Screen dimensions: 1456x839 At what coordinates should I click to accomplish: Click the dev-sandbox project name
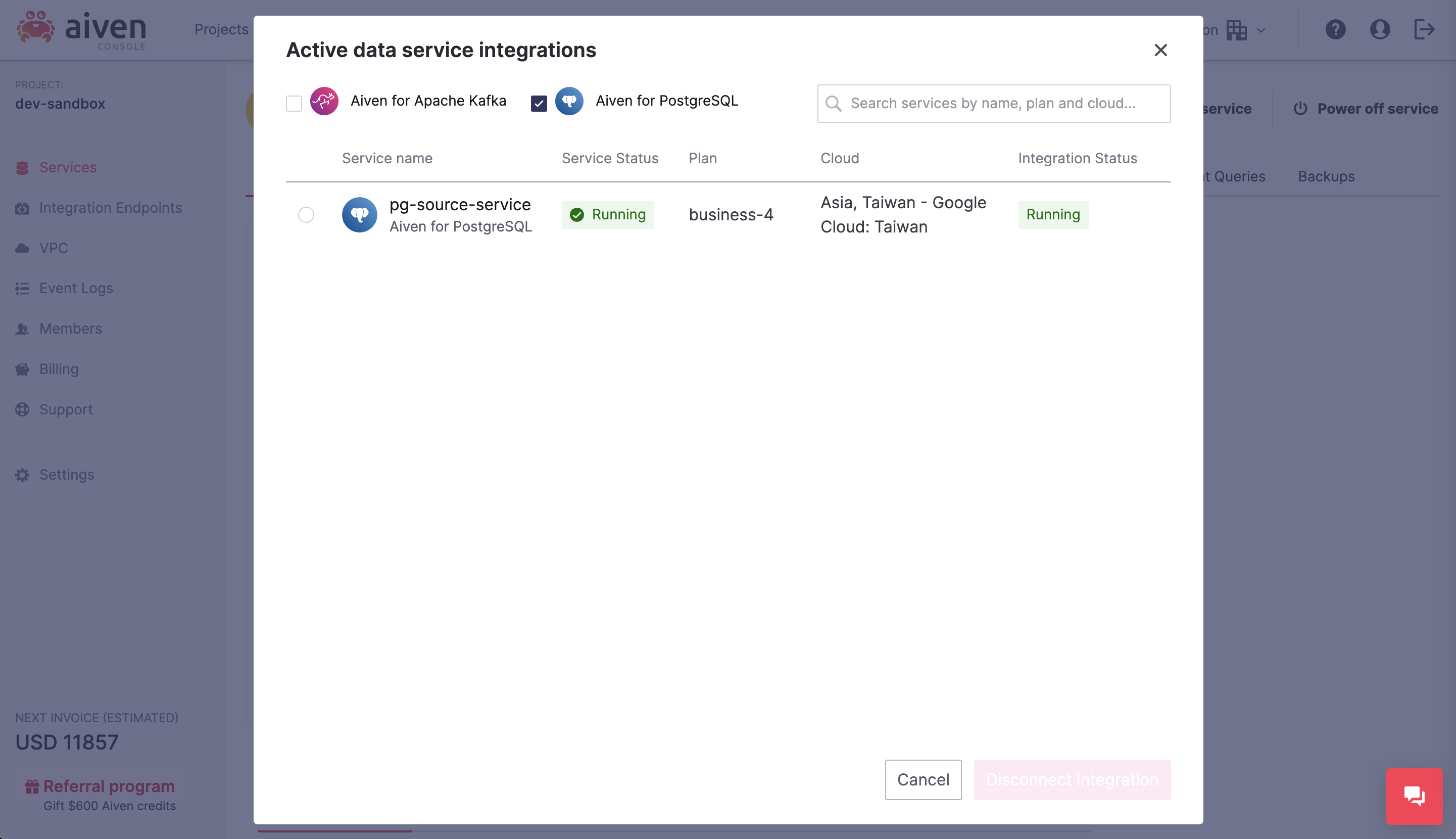tap(60, 104)
